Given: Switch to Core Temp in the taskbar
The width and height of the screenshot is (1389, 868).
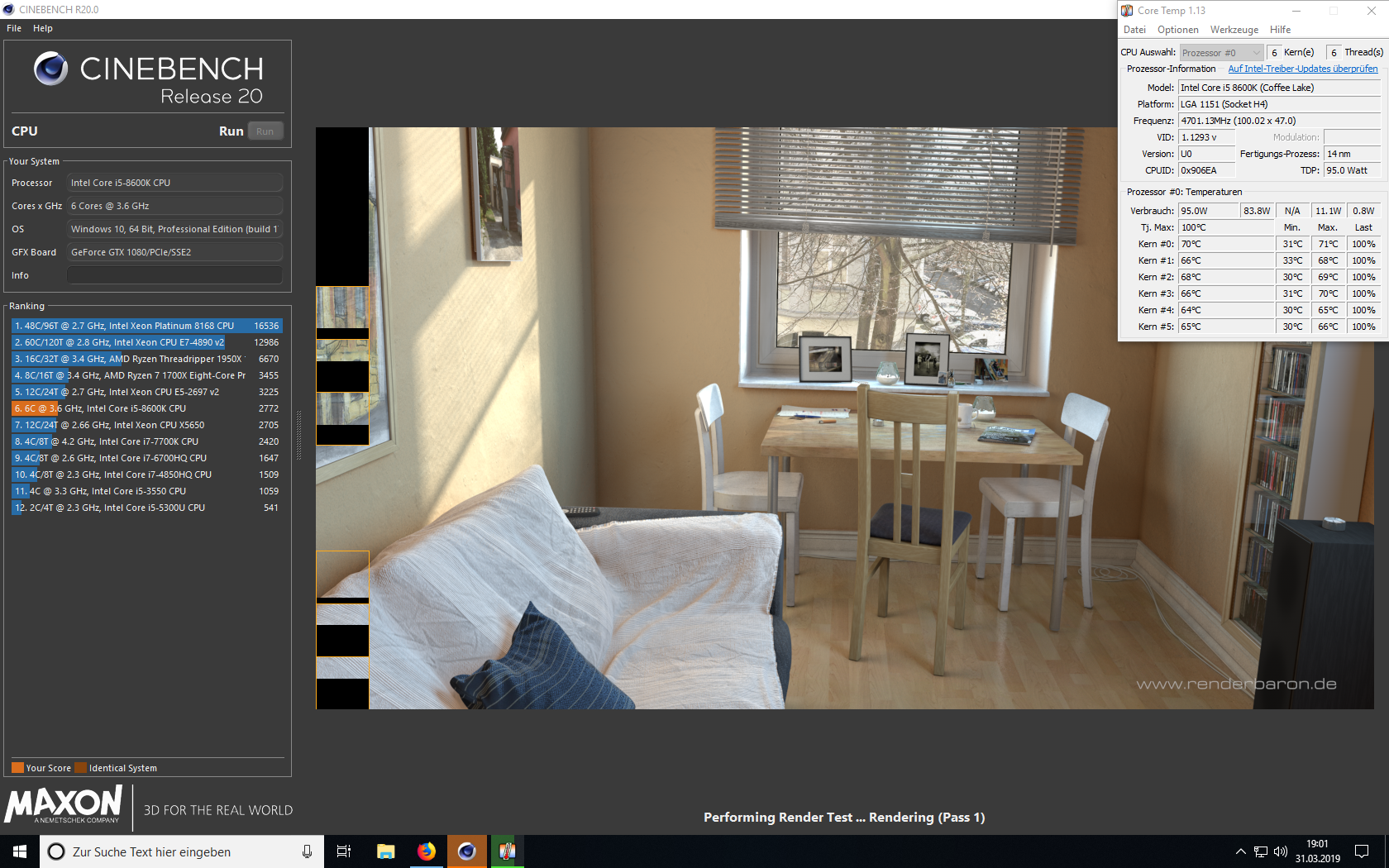Looking at the screenshot, I should 507,851.
